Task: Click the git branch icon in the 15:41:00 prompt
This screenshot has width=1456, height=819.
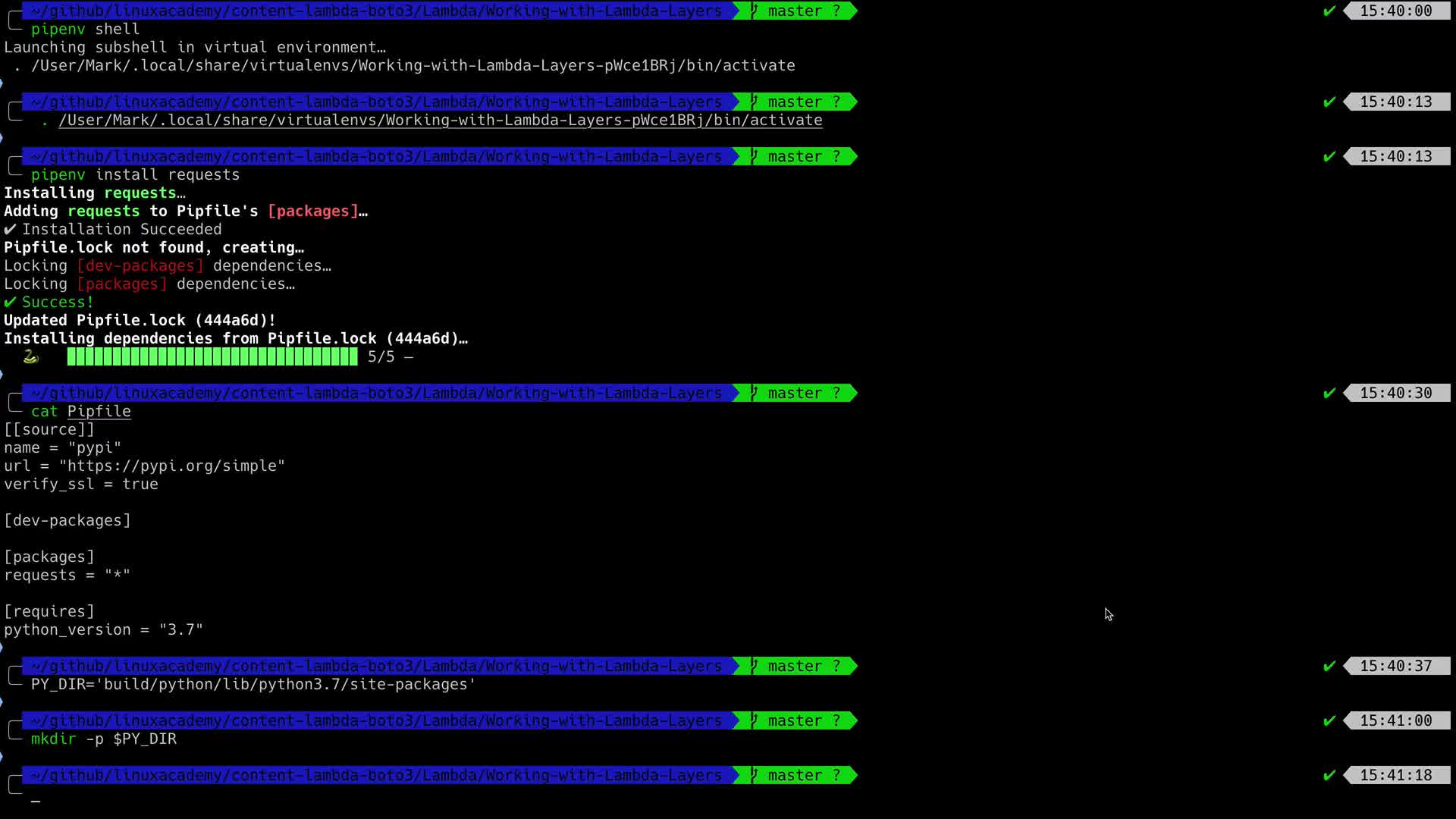Action: (754, 720)
